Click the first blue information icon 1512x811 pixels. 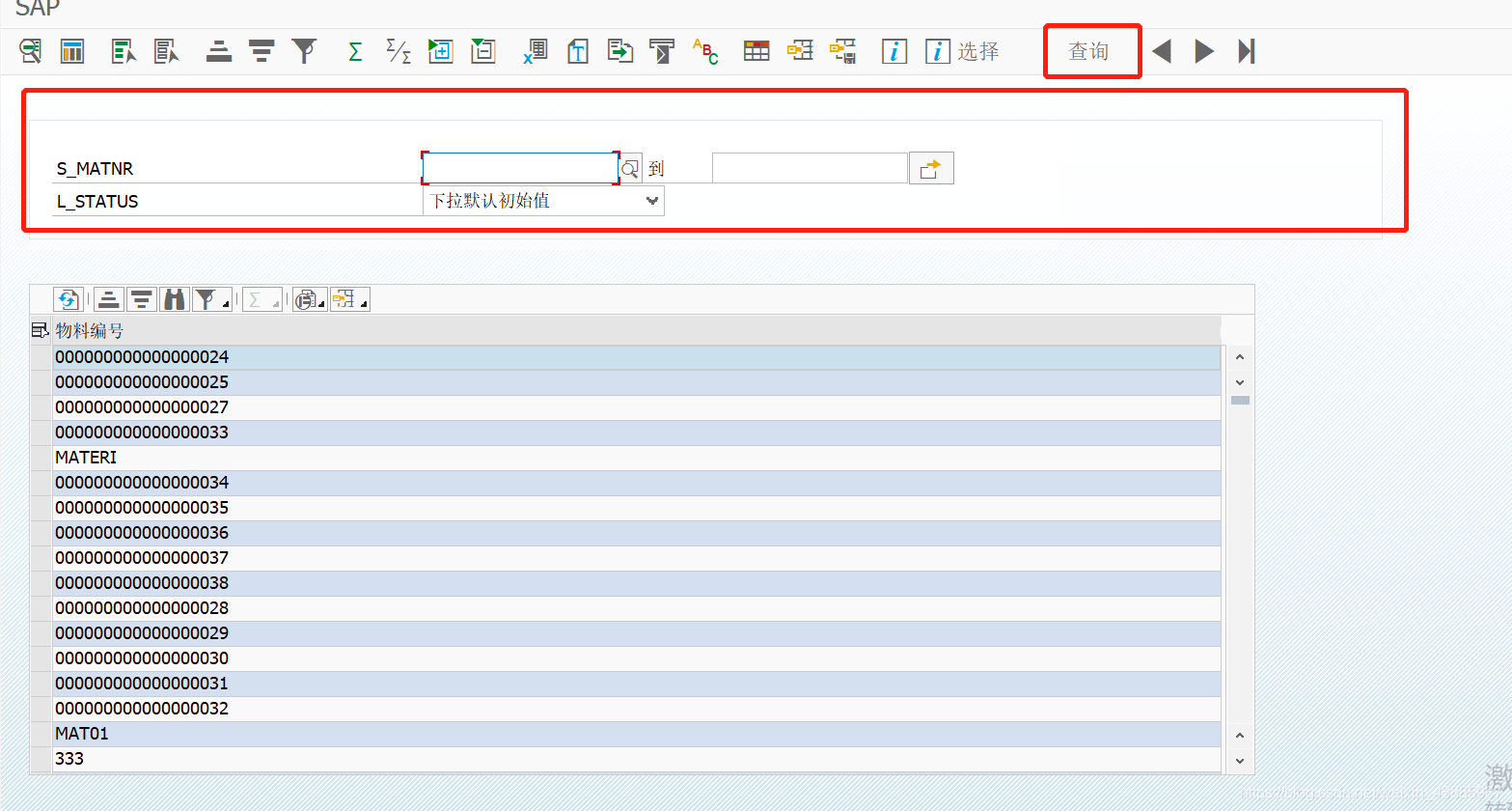click(x=894, y=51)
